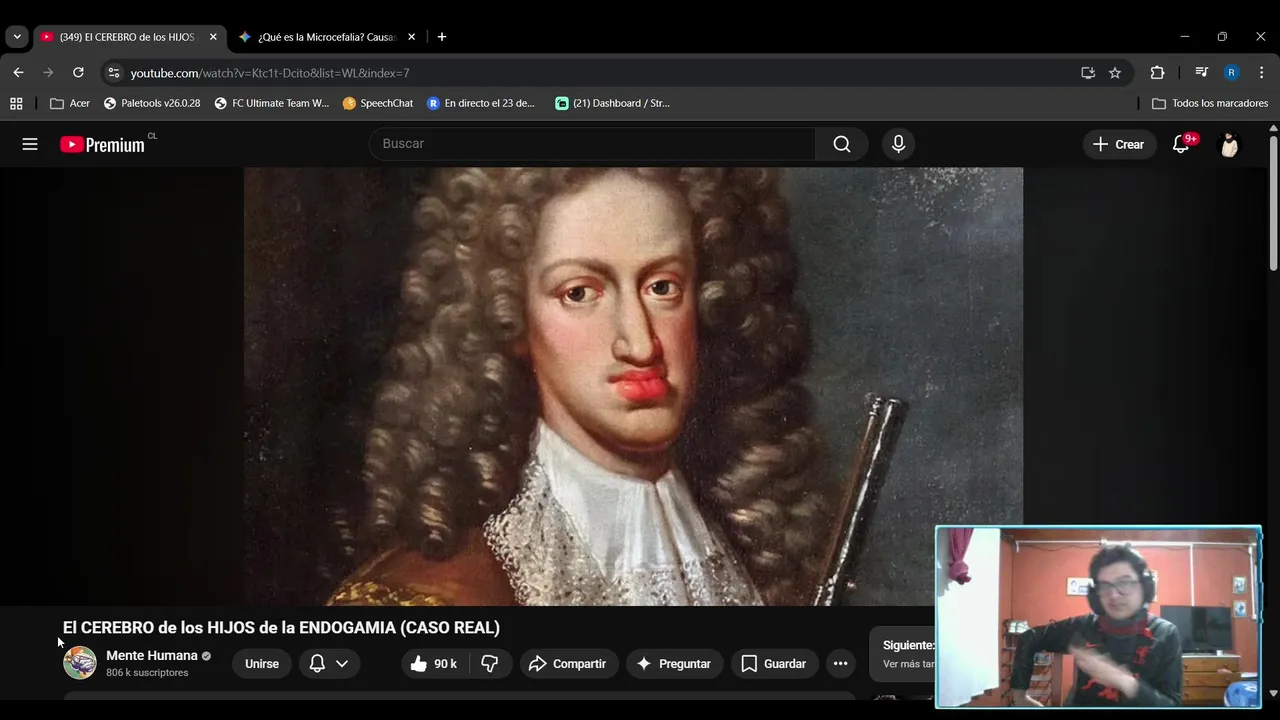Viewport: 1280px width, 720px height.
Task: Expand notification preferences bell dropdown
Action: 329,663
